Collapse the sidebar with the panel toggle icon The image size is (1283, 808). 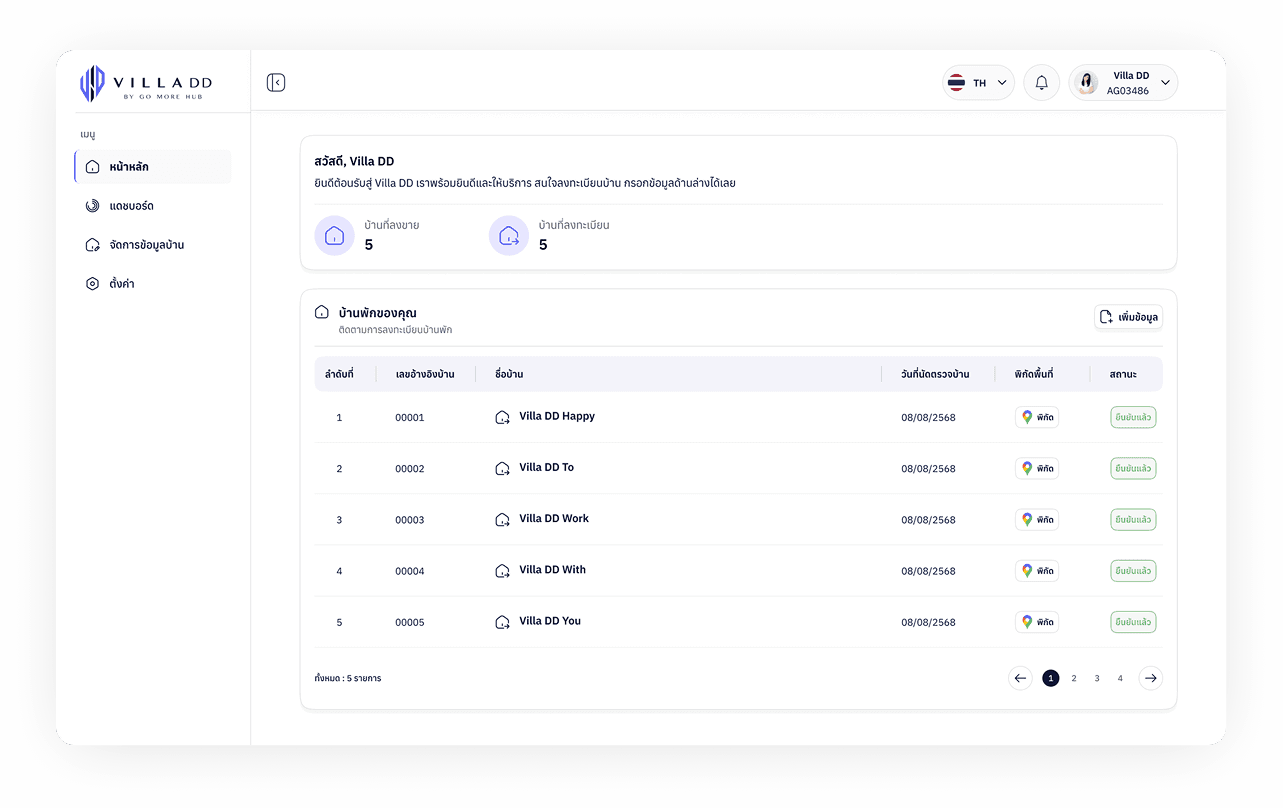[x=276, y=83]
